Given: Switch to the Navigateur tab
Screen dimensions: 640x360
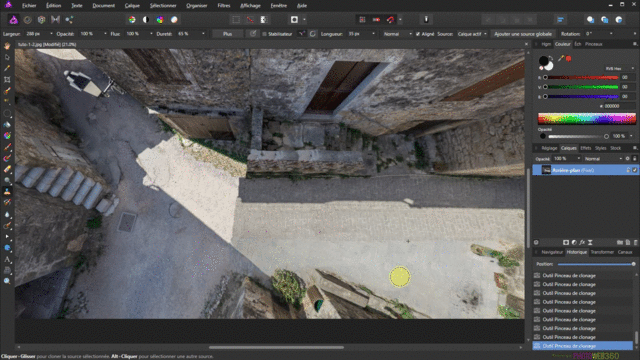Looking at the screenshot, I should click(552, 252).
